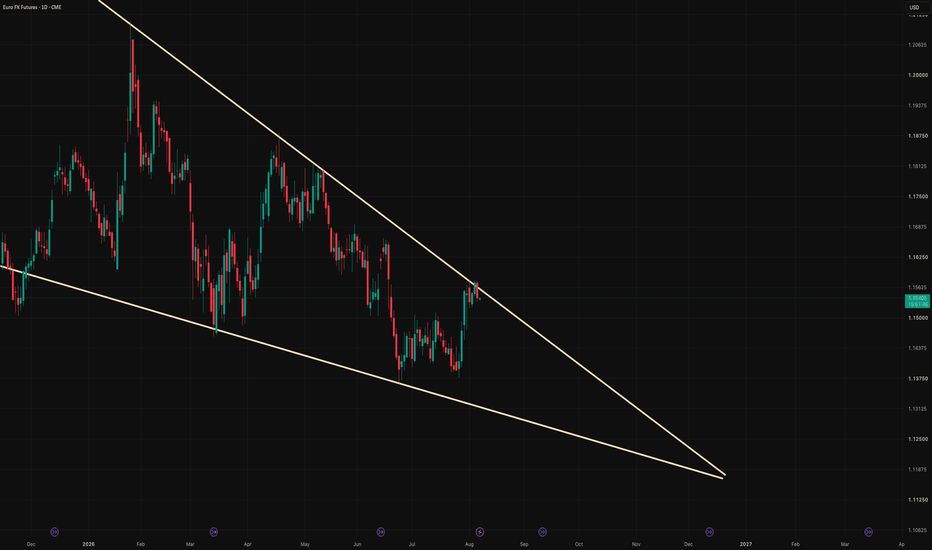
Task: Click the green current price label
Action: click(x=918, y=301)
